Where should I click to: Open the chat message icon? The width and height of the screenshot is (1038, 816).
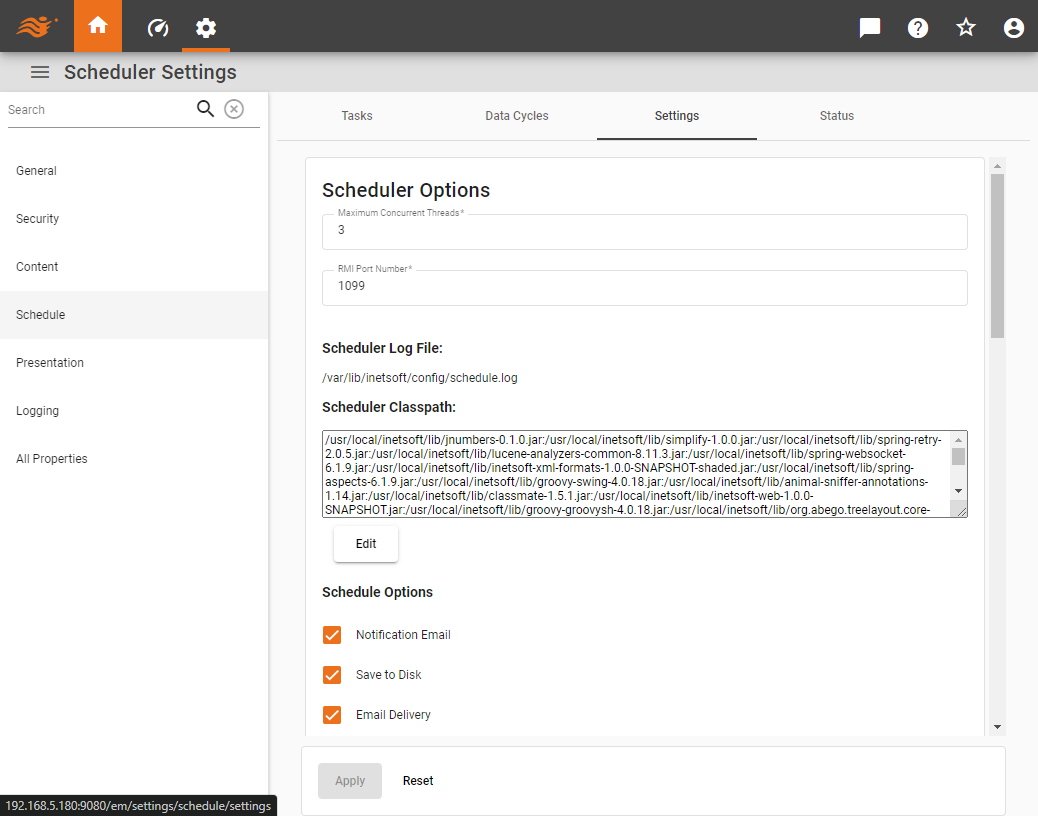pos(868,27)
